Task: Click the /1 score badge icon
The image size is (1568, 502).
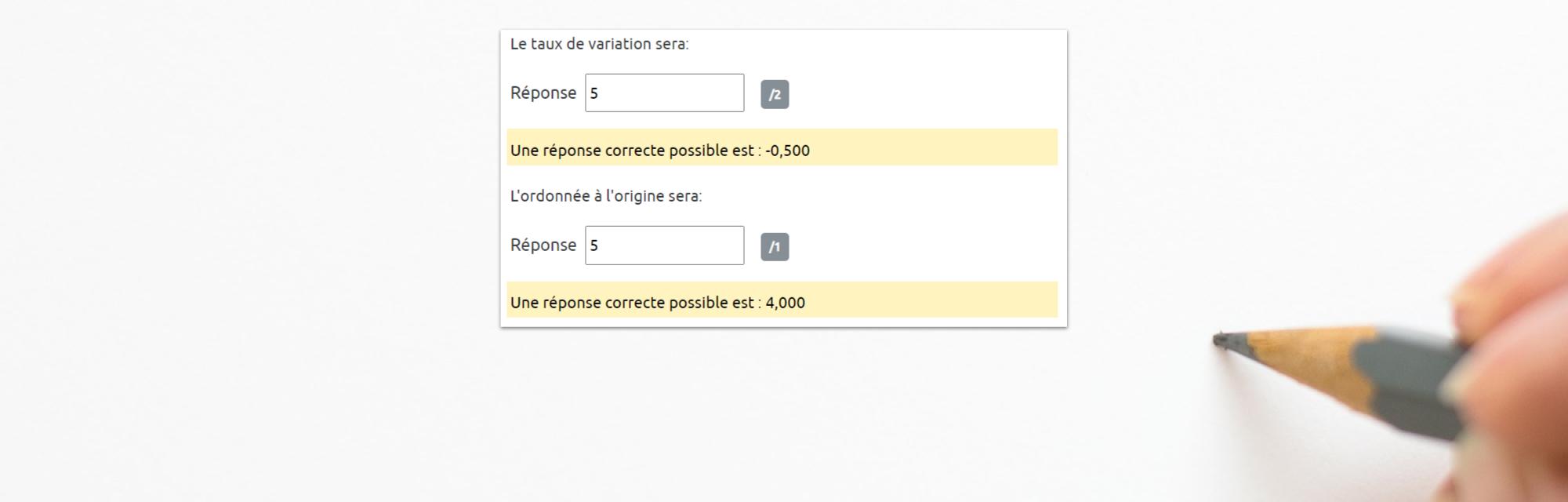Action: [x=775, y=247]
